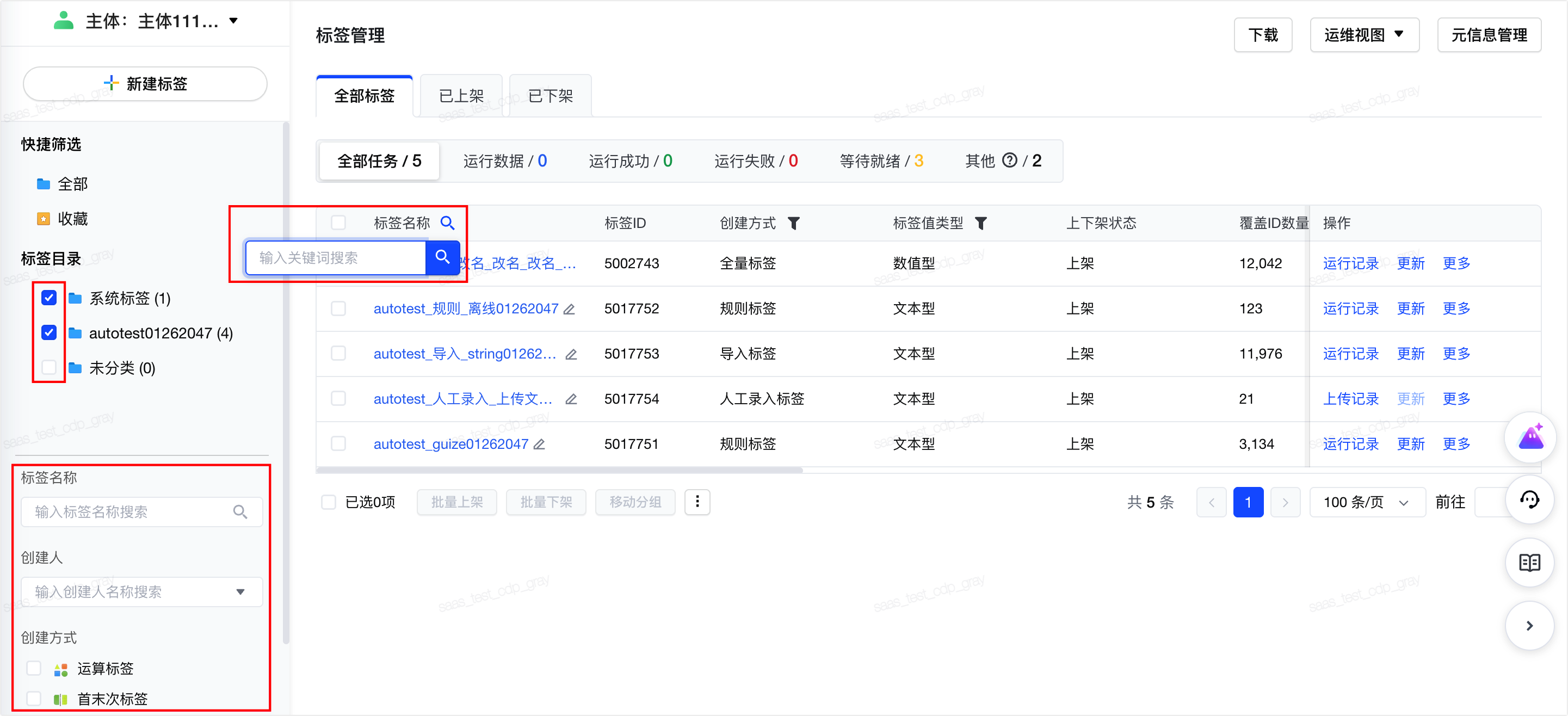Screen dimensions: 1568x716
Task: Click the autotest01262047 folder icon
Action: (x=75, y=333)
